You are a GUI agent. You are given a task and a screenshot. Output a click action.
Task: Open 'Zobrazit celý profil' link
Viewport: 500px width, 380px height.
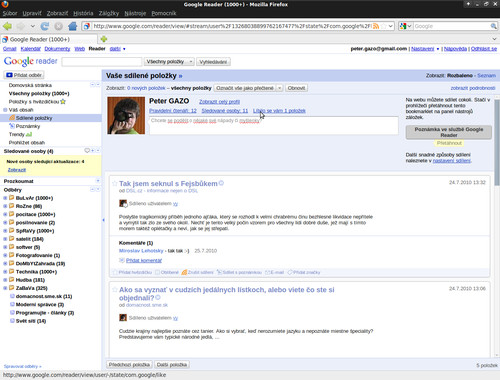coord(219,102)
